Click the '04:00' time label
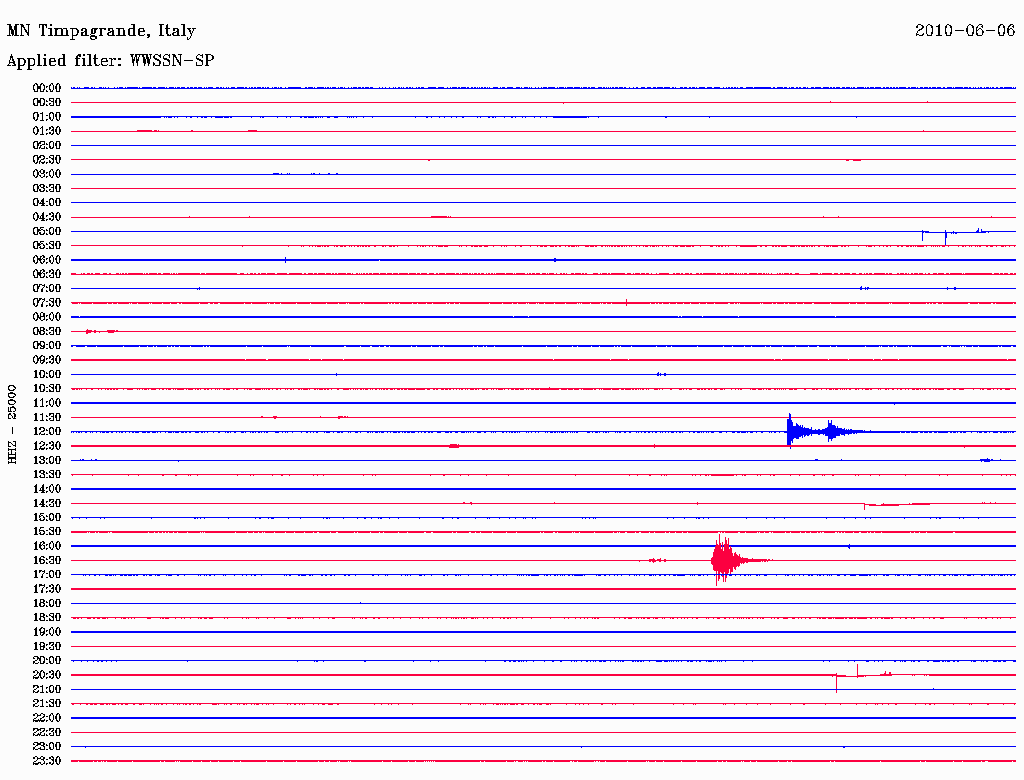1024x780 pixels. tap(47, 203)
